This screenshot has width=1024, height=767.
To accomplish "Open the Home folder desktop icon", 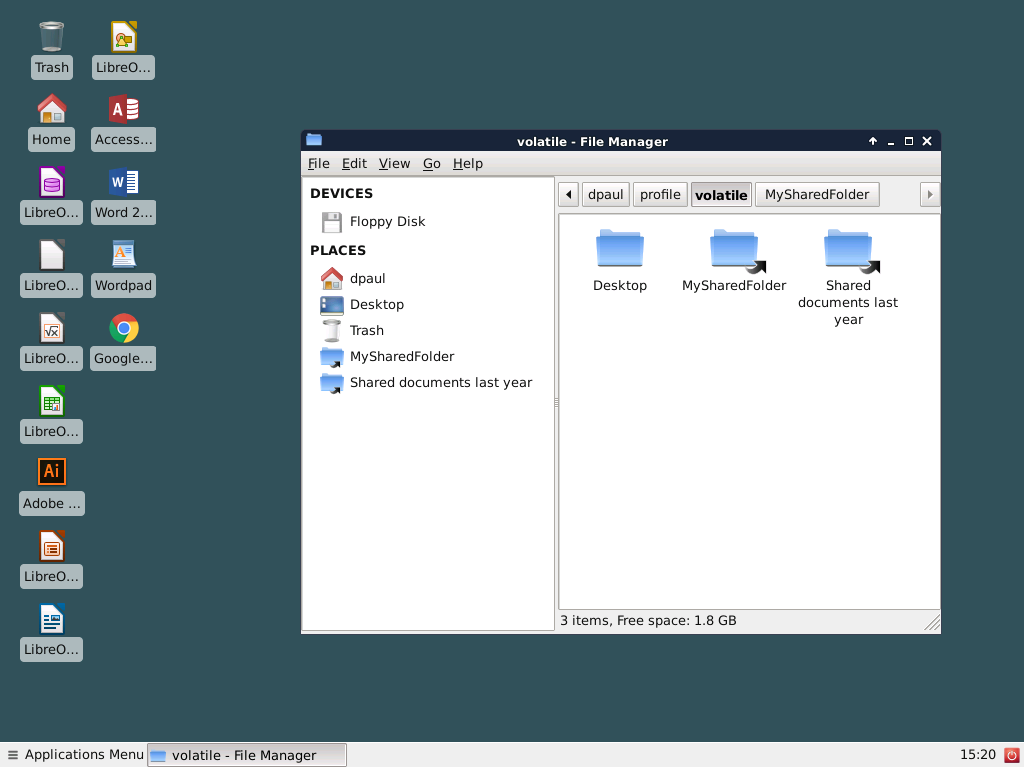I will pyautogui.click(x=51, y=108).
